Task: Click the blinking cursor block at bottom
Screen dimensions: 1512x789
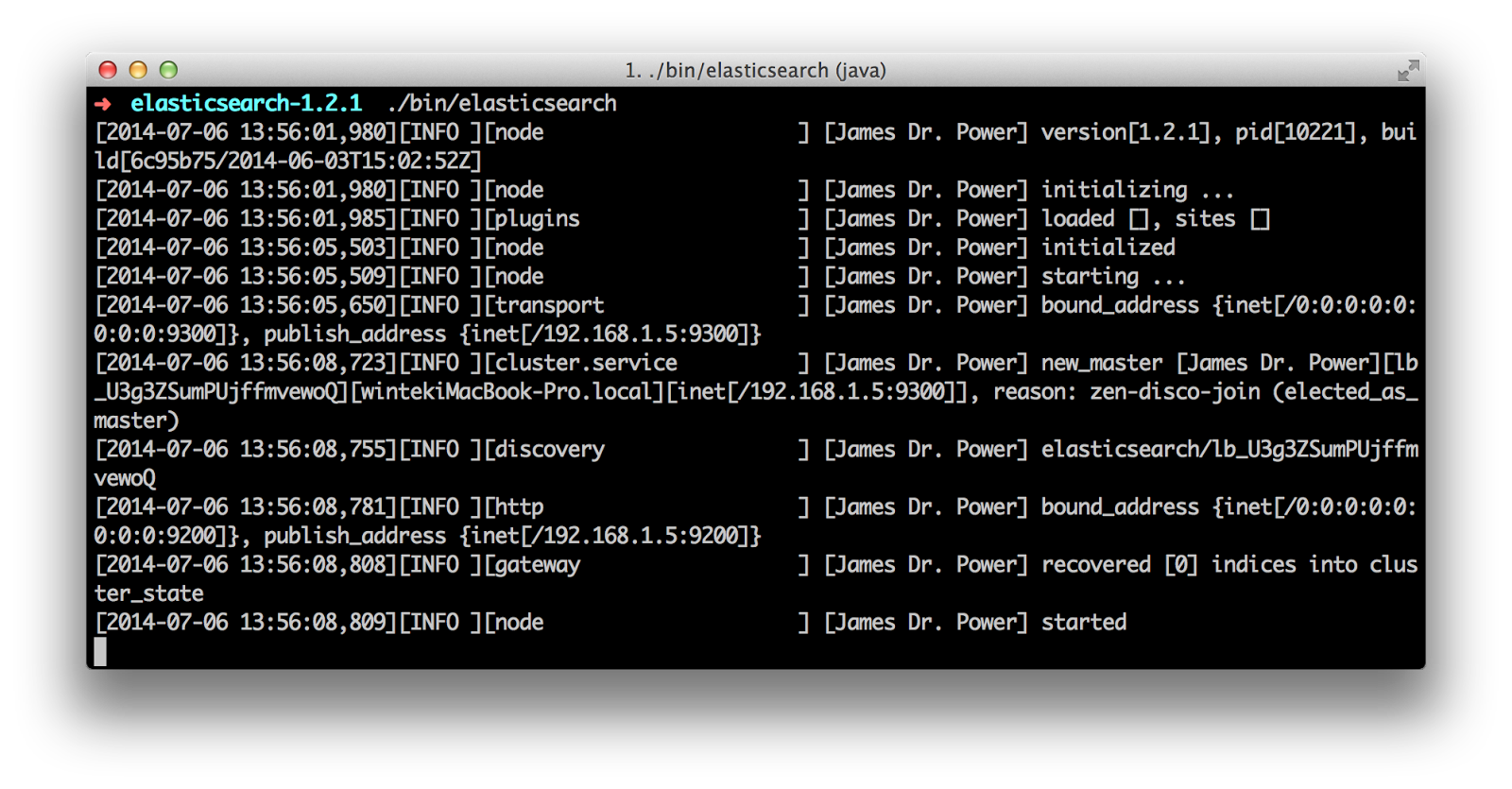Action: point(100,651)
